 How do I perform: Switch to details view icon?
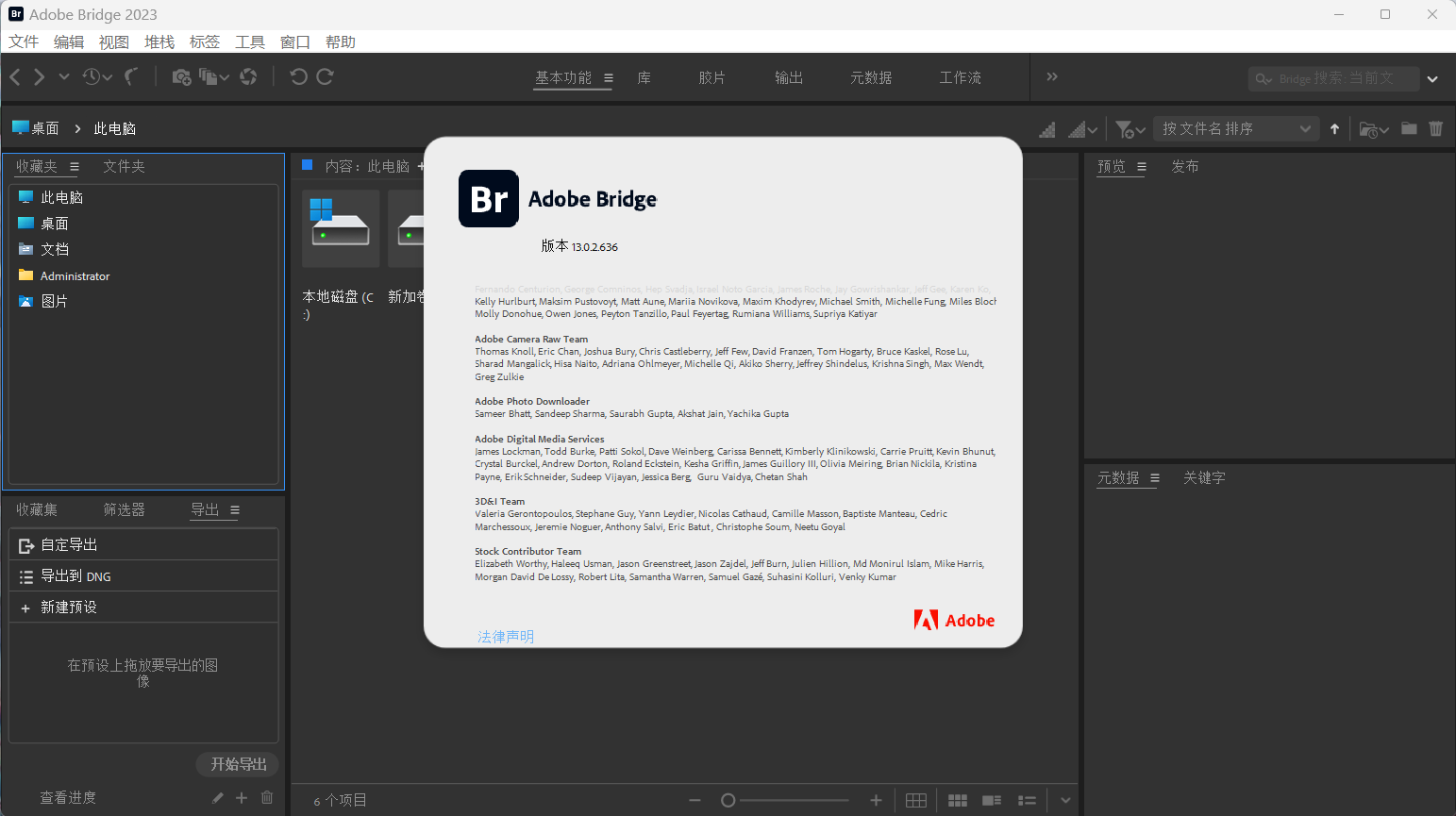coord(992,800)
